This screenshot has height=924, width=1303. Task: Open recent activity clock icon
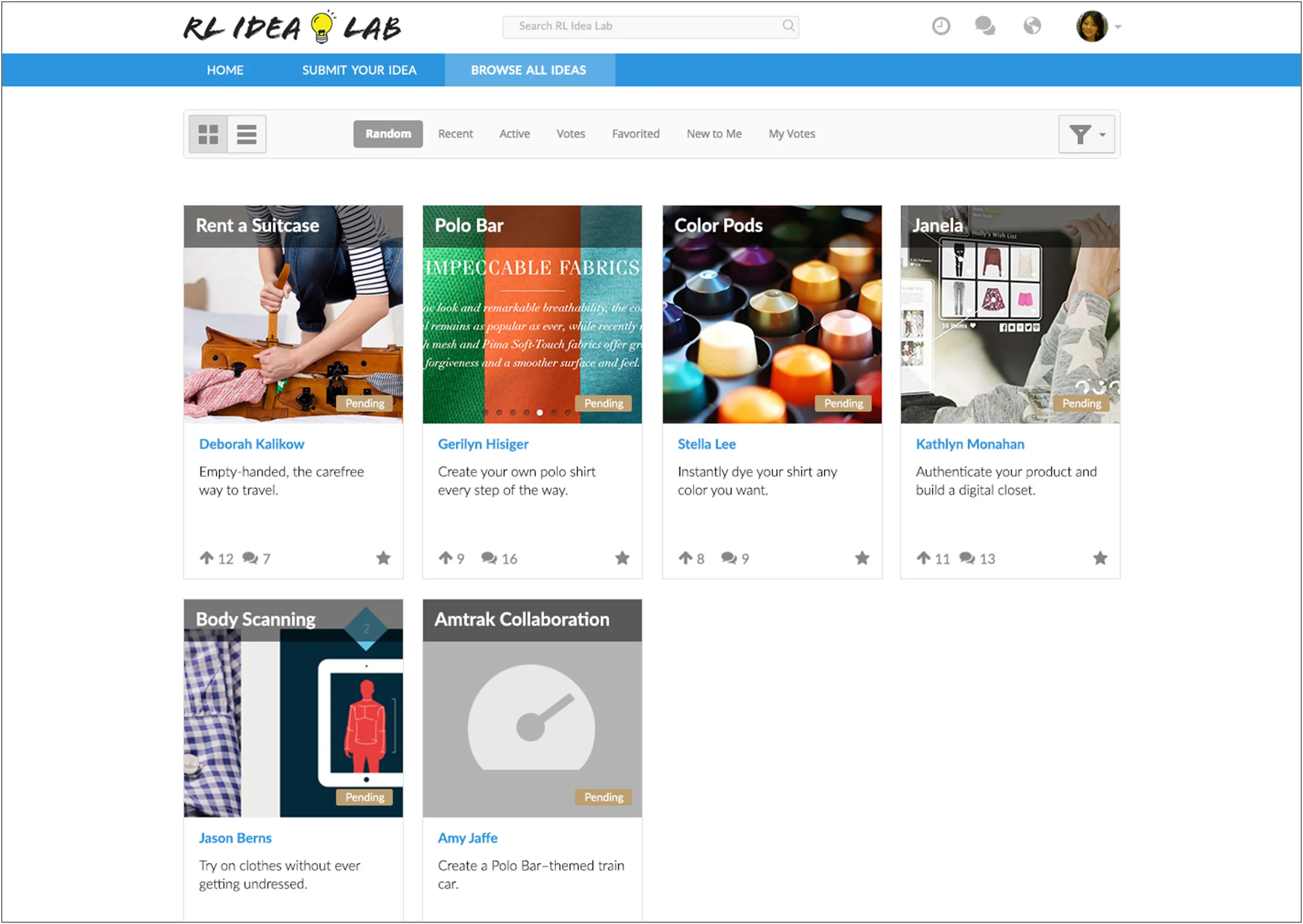coord(941,26)
